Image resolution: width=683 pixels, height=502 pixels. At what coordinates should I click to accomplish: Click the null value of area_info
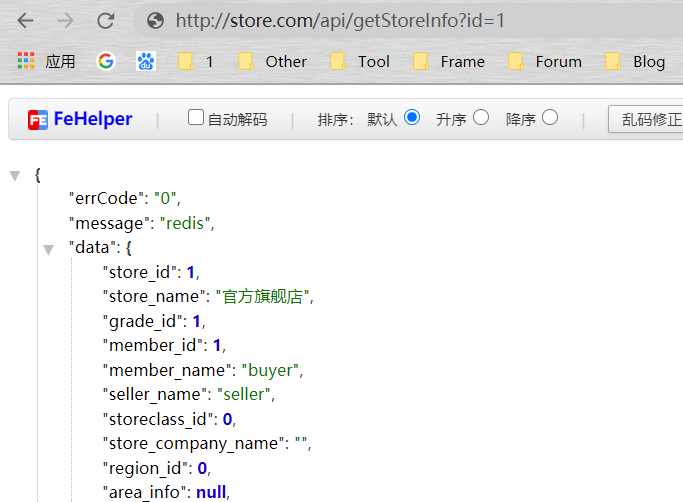point(211,492)
